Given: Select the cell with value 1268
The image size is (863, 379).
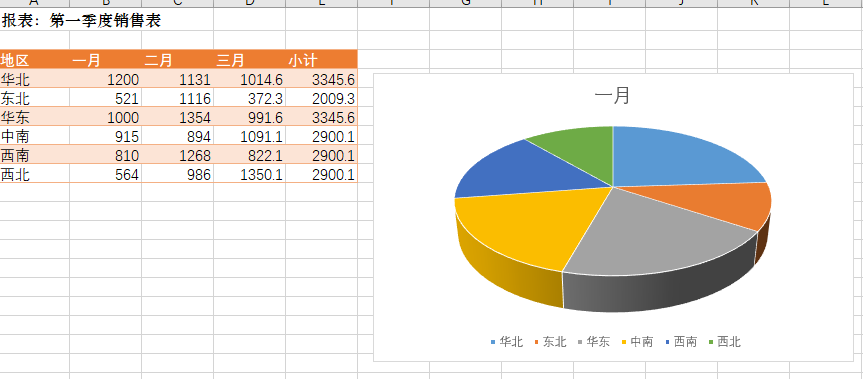Looking at the screenshot, I should click(x=177, y=155).
